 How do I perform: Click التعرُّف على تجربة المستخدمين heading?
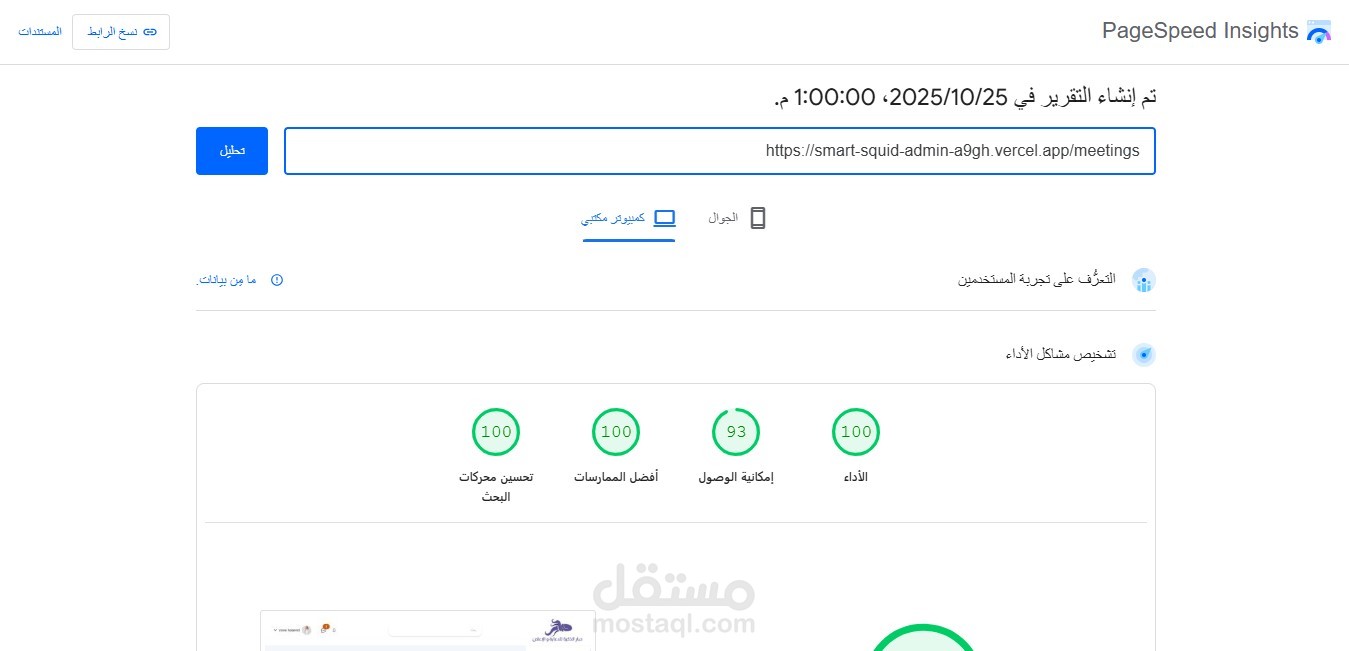click(x=1036, y=280)
